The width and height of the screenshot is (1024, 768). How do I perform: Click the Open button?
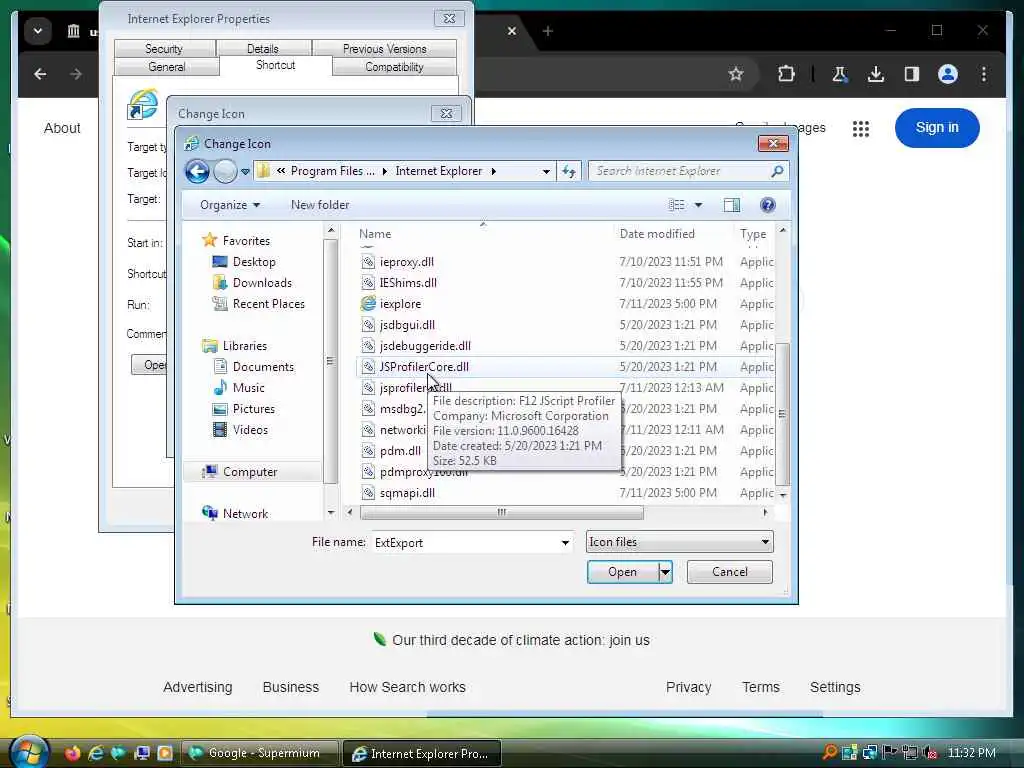(x=622, y=572)
